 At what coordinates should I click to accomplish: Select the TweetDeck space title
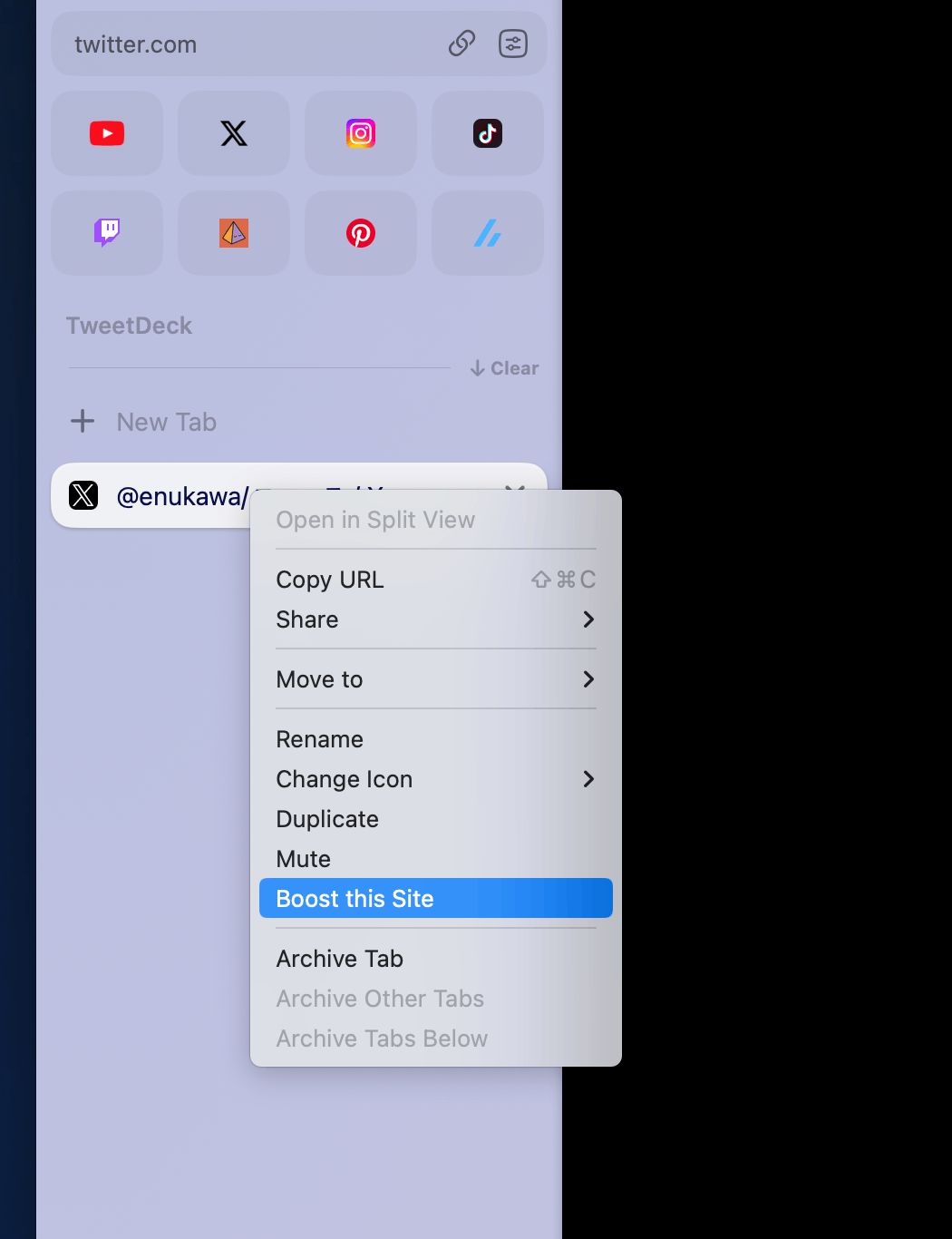[x=129, y=326]
